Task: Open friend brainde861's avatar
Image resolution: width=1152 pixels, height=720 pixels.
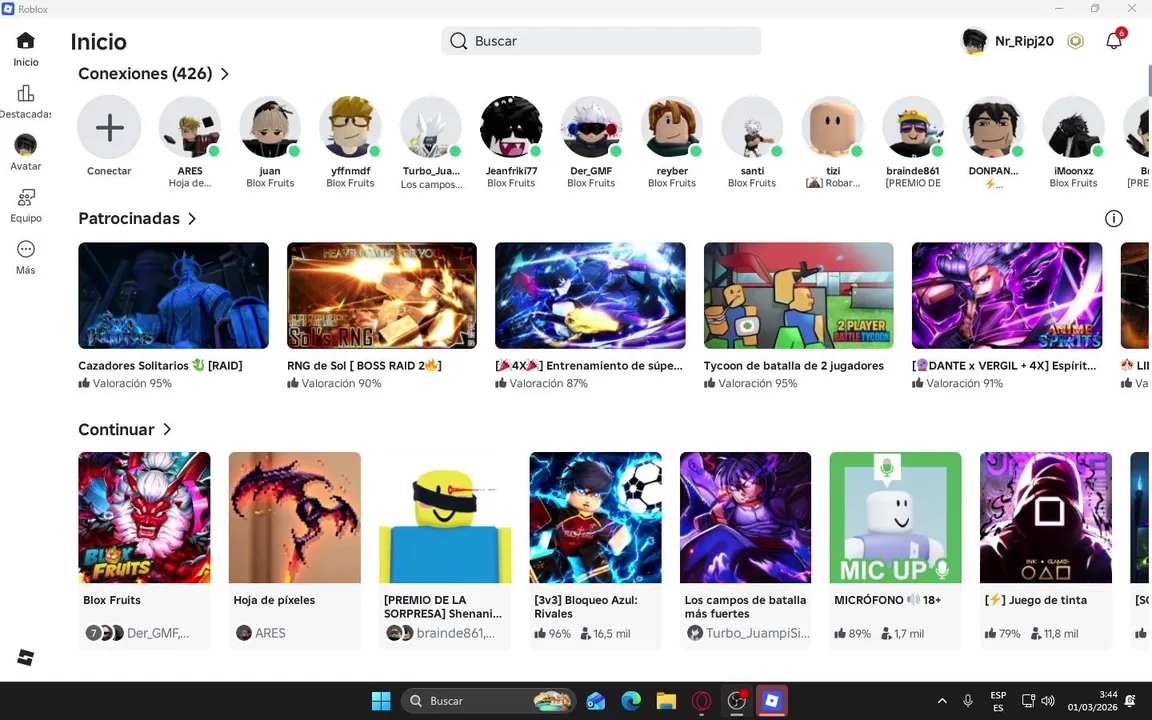Action: [x=912, y=127]
